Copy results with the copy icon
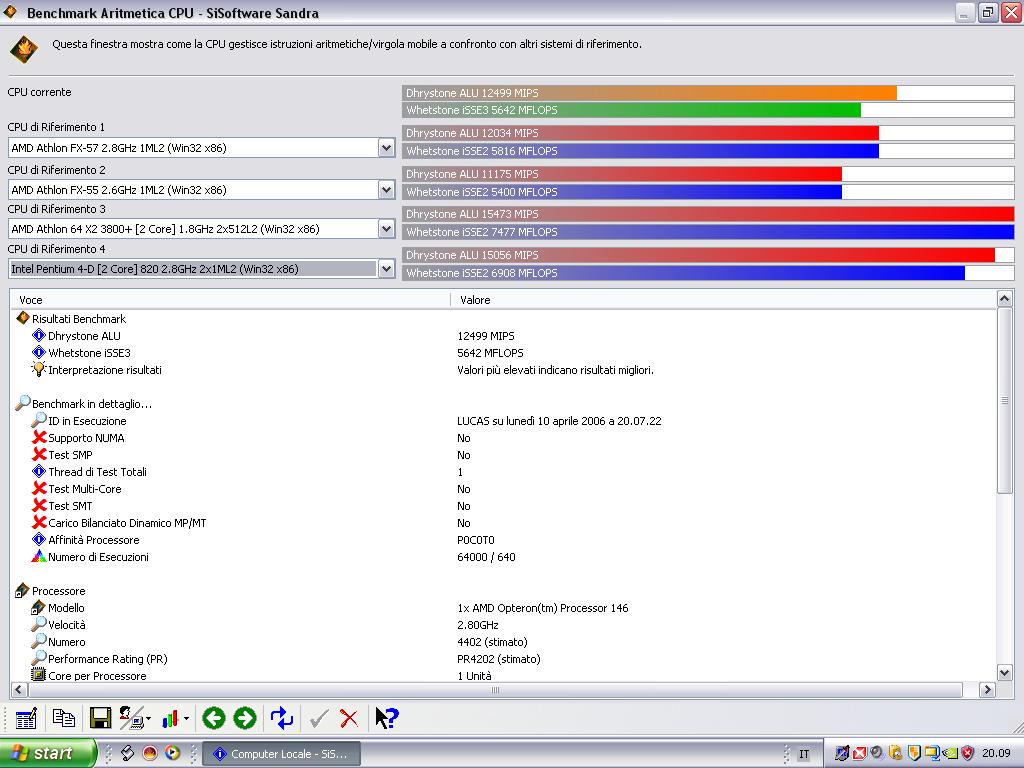Image resolution: width=1024 pixels, height=768 pixels. click(x=63, y=718)
